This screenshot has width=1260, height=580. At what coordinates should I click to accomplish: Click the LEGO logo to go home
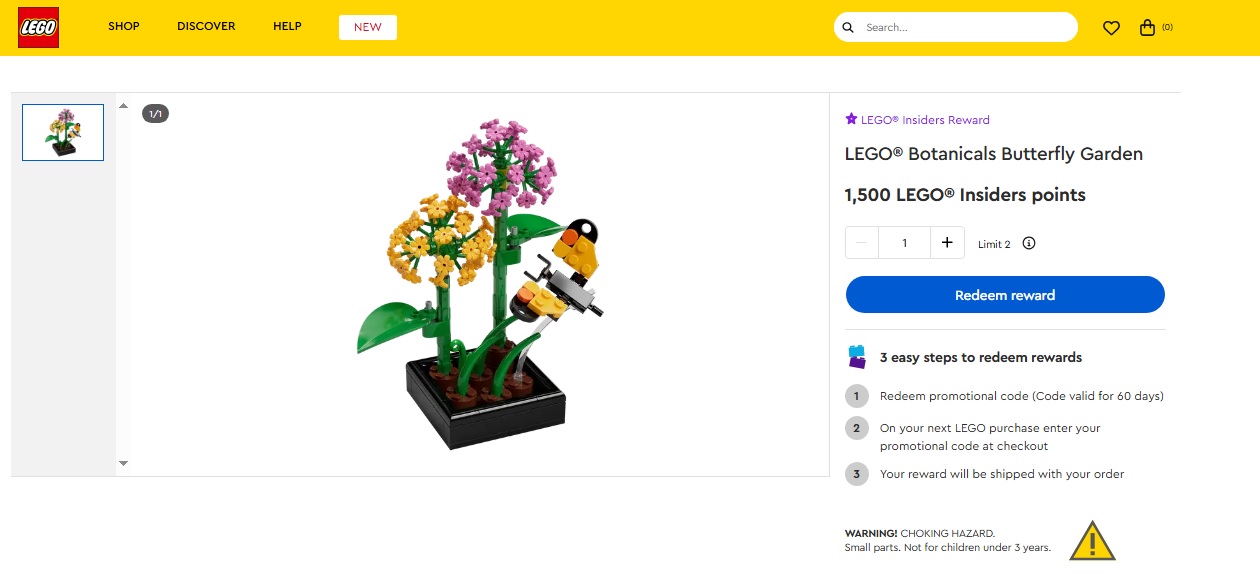(37, 27)
